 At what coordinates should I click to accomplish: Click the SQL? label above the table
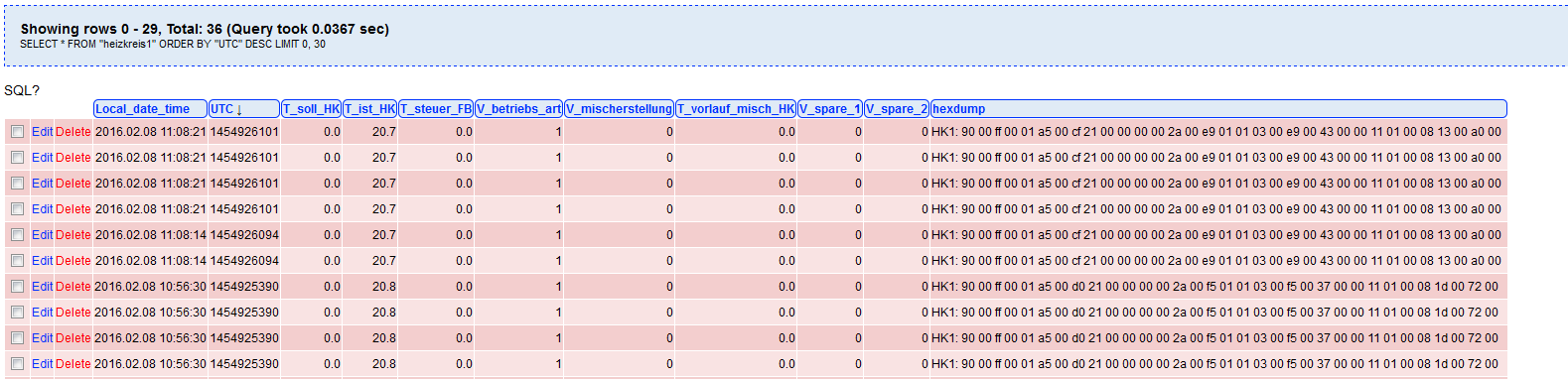tap(22, 90)
